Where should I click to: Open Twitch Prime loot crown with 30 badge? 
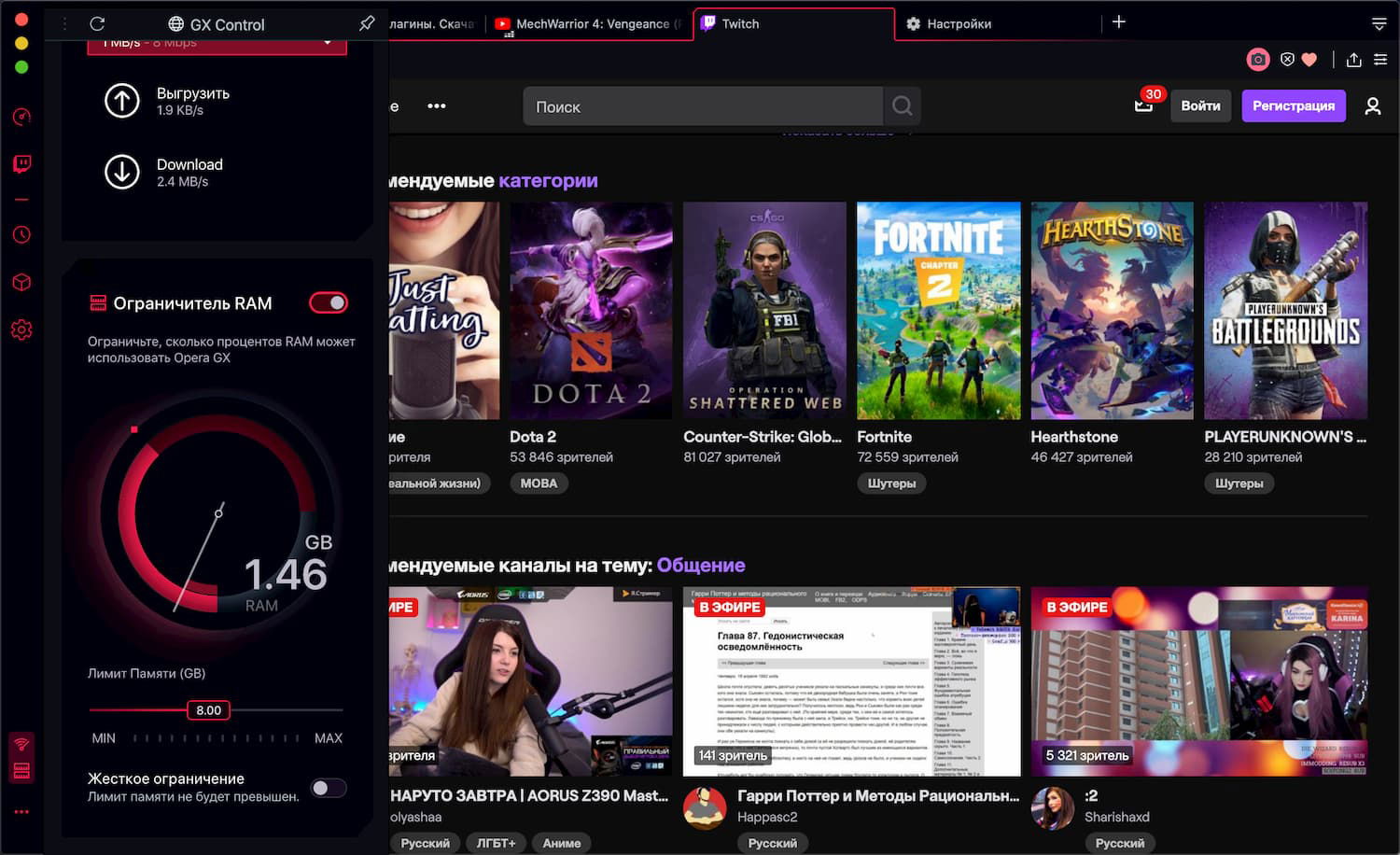(1144, 104)
